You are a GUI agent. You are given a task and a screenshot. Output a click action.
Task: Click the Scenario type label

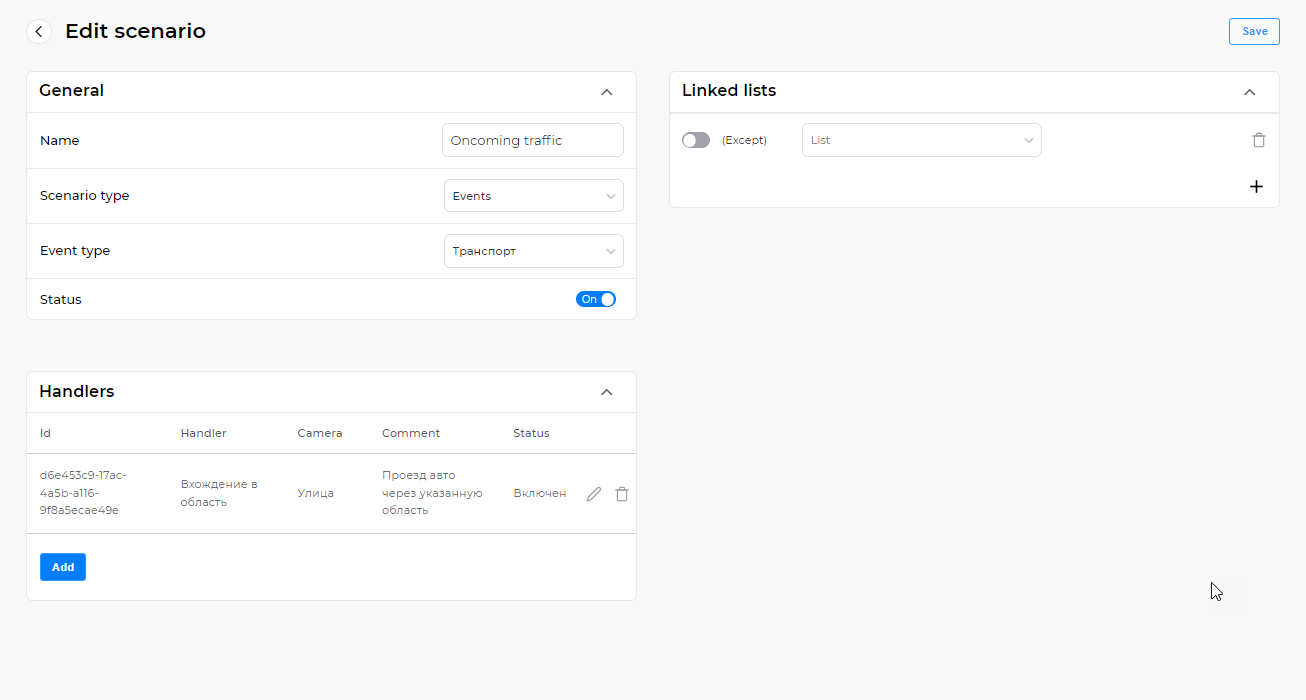(85, 196)
